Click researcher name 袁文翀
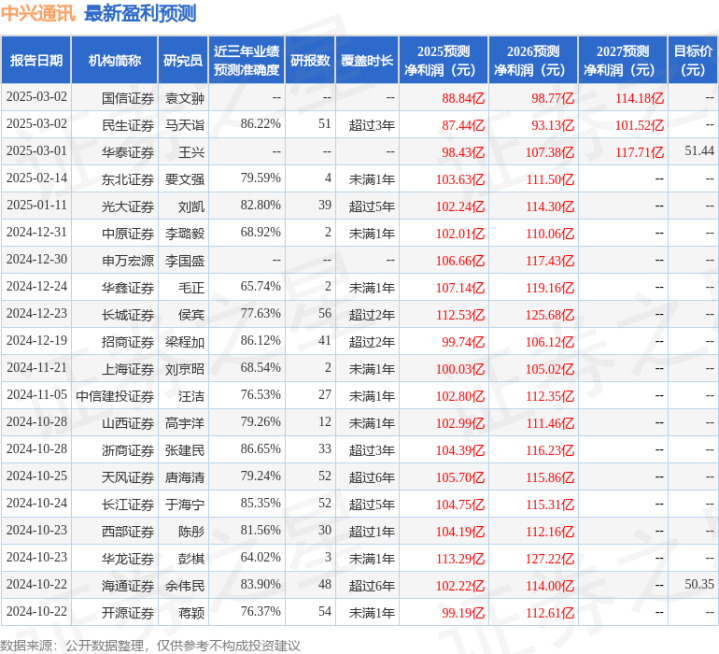The image size is (719, 654). coord(185,98)
